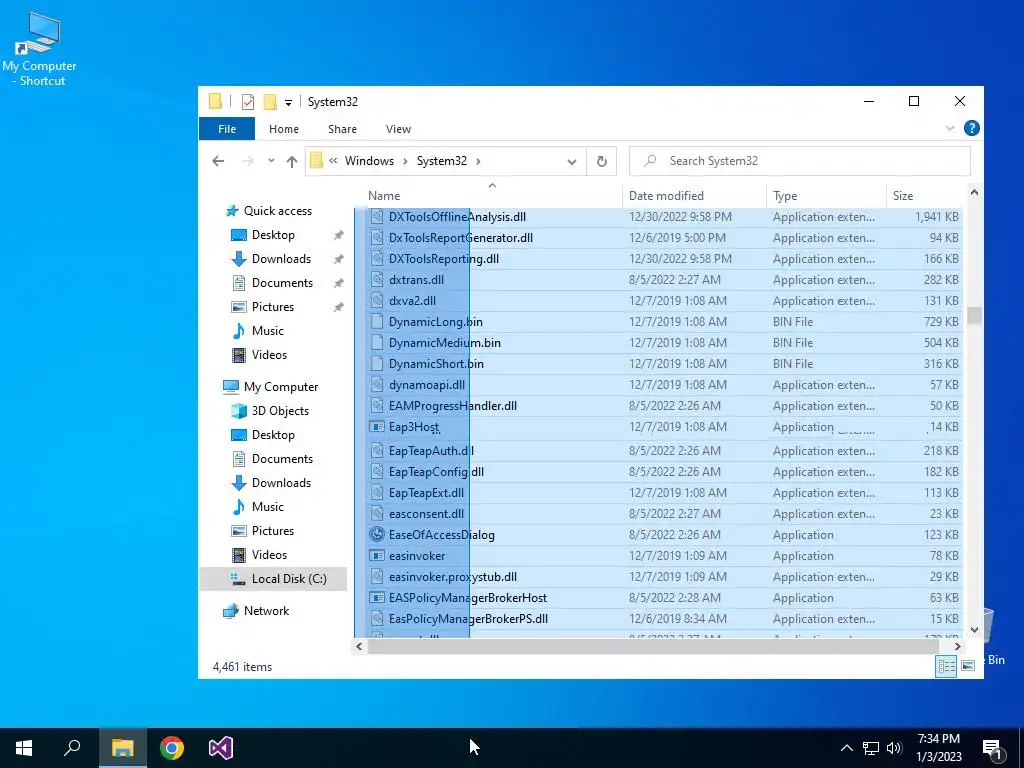Click the dynamoapi.dll file icon
Screen dimensions: 1024x768
(x=377, y=385)
